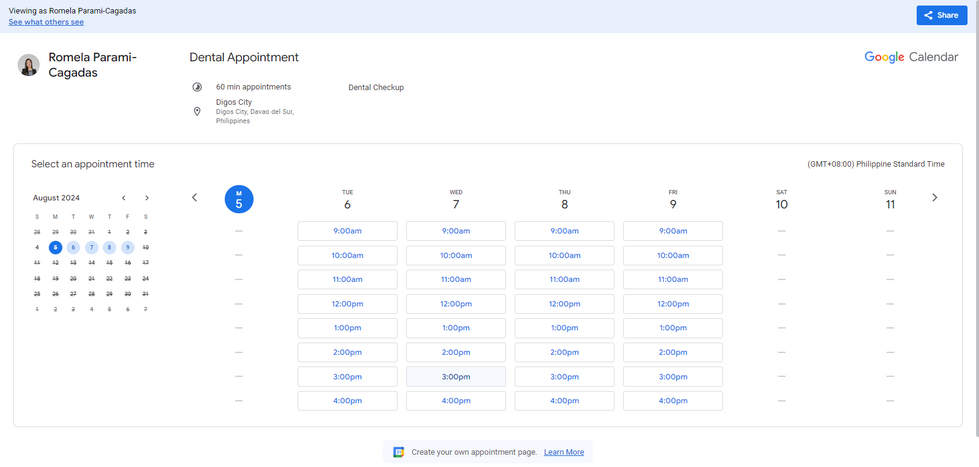Viewport: 979px width, 467px height.
Task: Select Wednesday 7 day header
Action: (456, 200)
